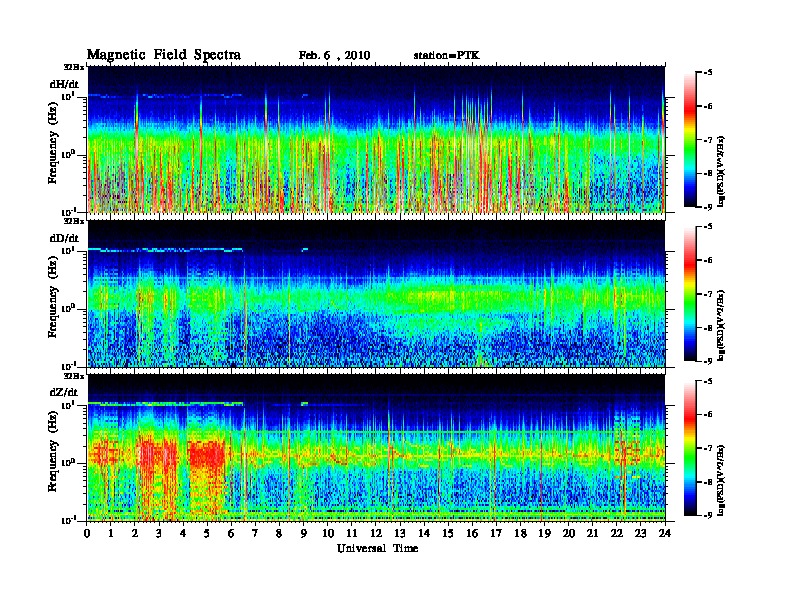792x612 pixels.
Task: Click hour "18" on the time axis
Action: tap(520, 534)
